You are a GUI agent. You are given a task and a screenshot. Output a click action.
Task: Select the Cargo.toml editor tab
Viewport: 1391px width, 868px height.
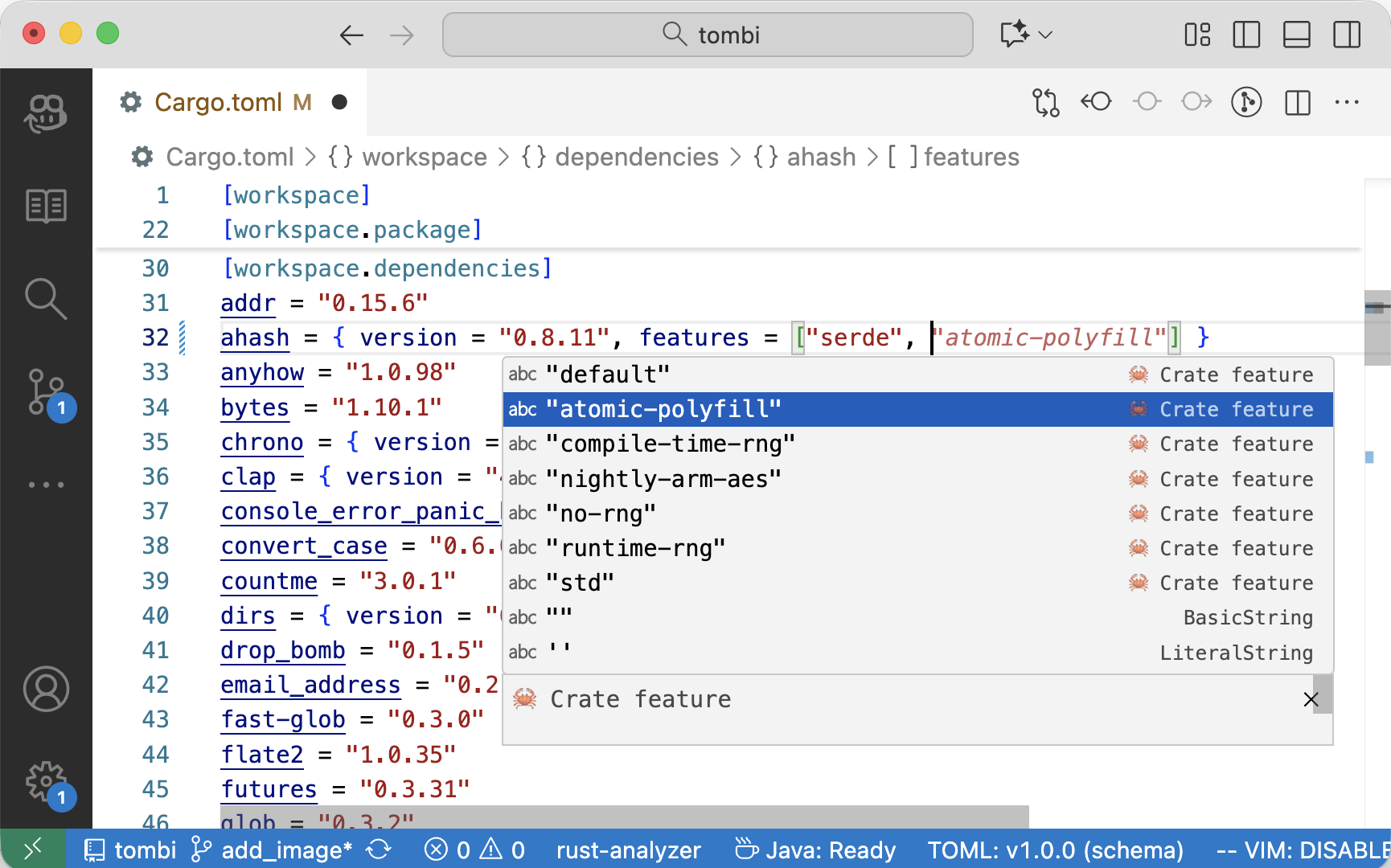217,102
